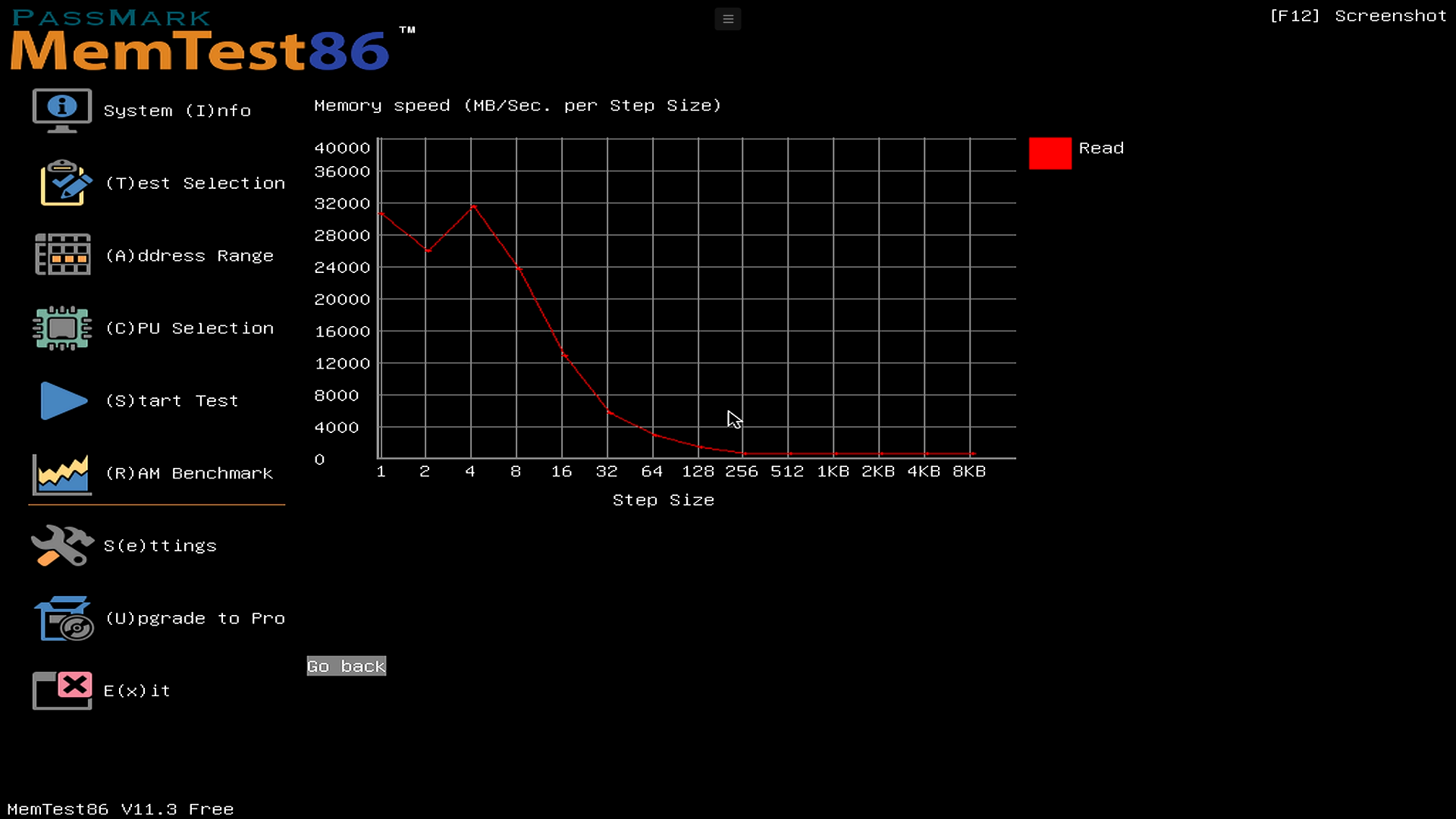Select the (U)pgrade to Pro label
Image resolution: width=1456 pixels, height=819 pixels.
(x=195, y=619)
